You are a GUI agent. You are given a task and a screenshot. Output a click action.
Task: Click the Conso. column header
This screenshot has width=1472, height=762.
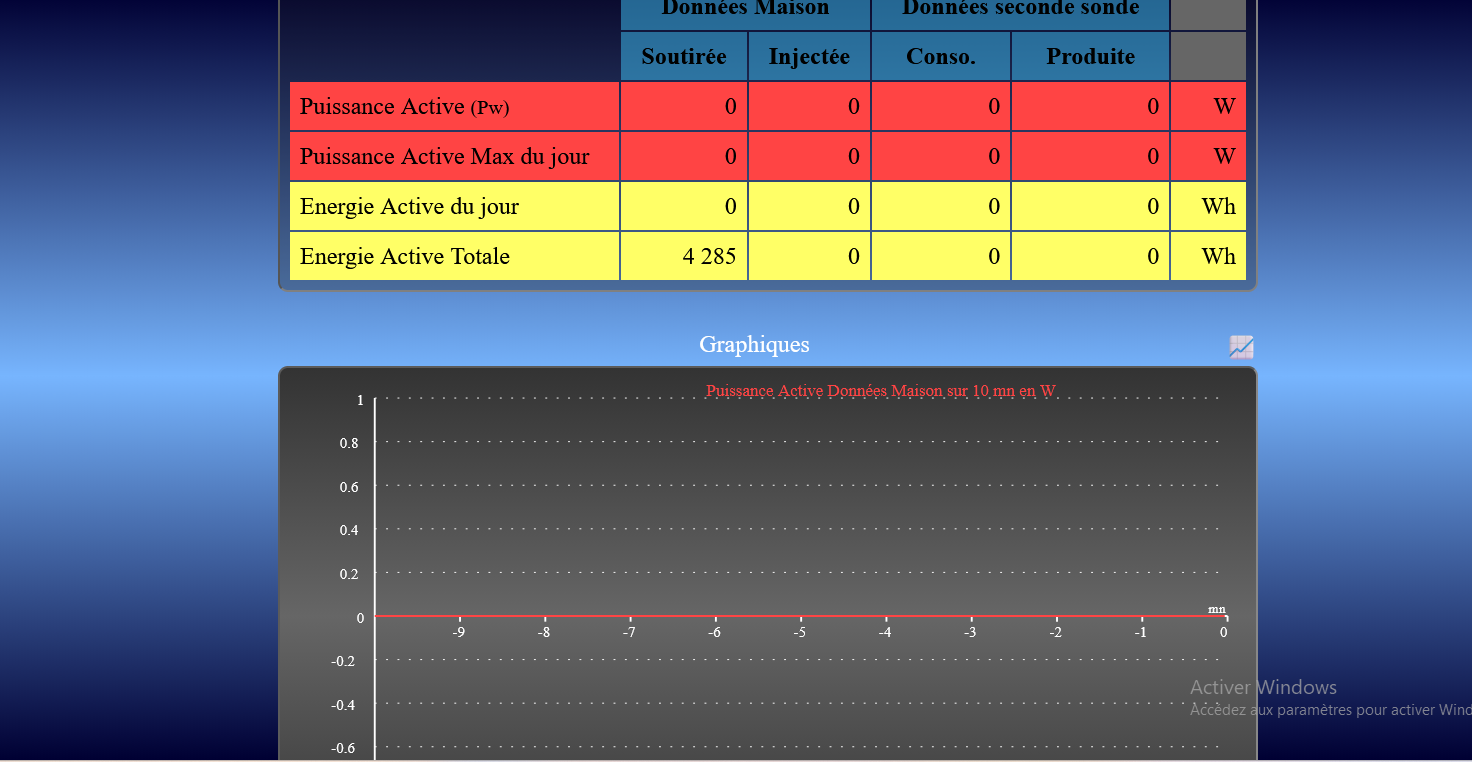click(x=940, y=57)
